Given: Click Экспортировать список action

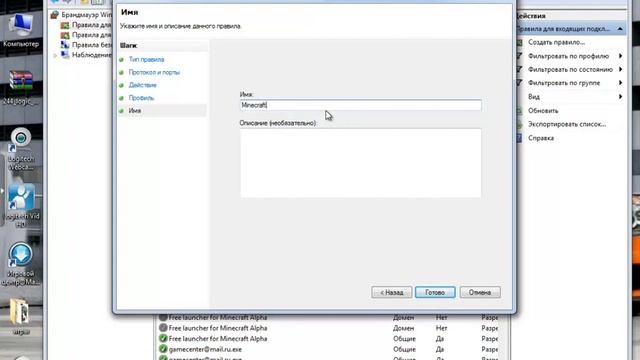Looking at the screenshot, I should (x=567, y=124).
